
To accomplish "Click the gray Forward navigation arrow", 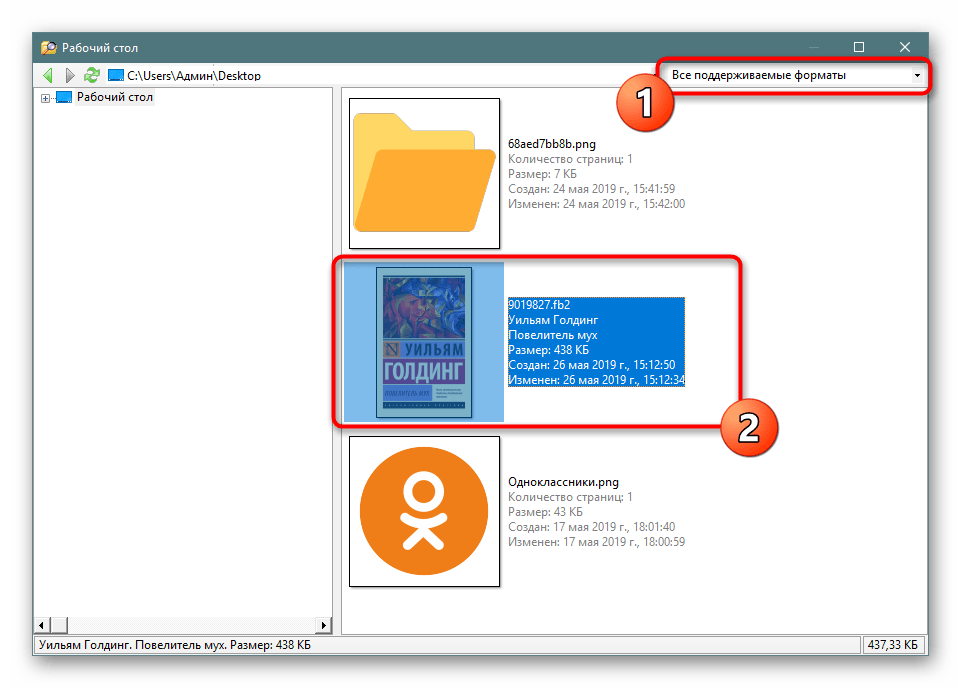I will pyautogui.click(x=69, y=75).
